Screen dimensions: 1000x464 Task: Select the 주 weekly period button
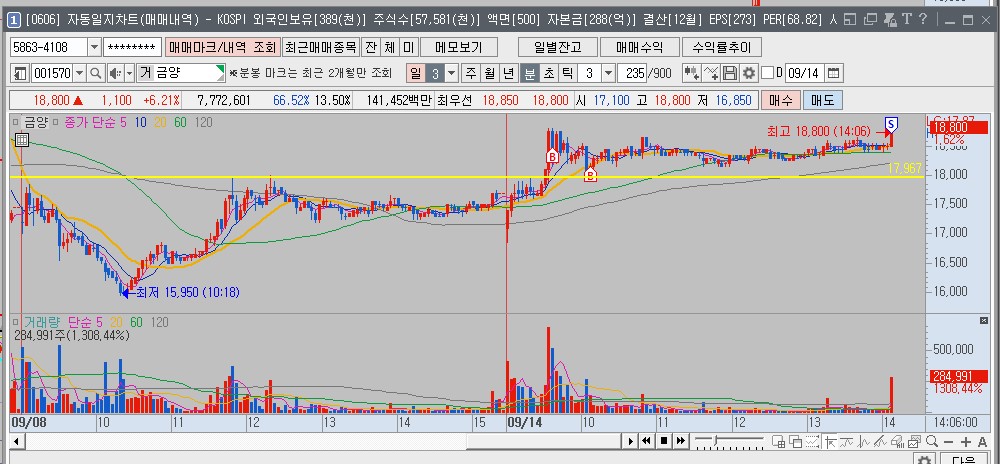coord(471,73)
